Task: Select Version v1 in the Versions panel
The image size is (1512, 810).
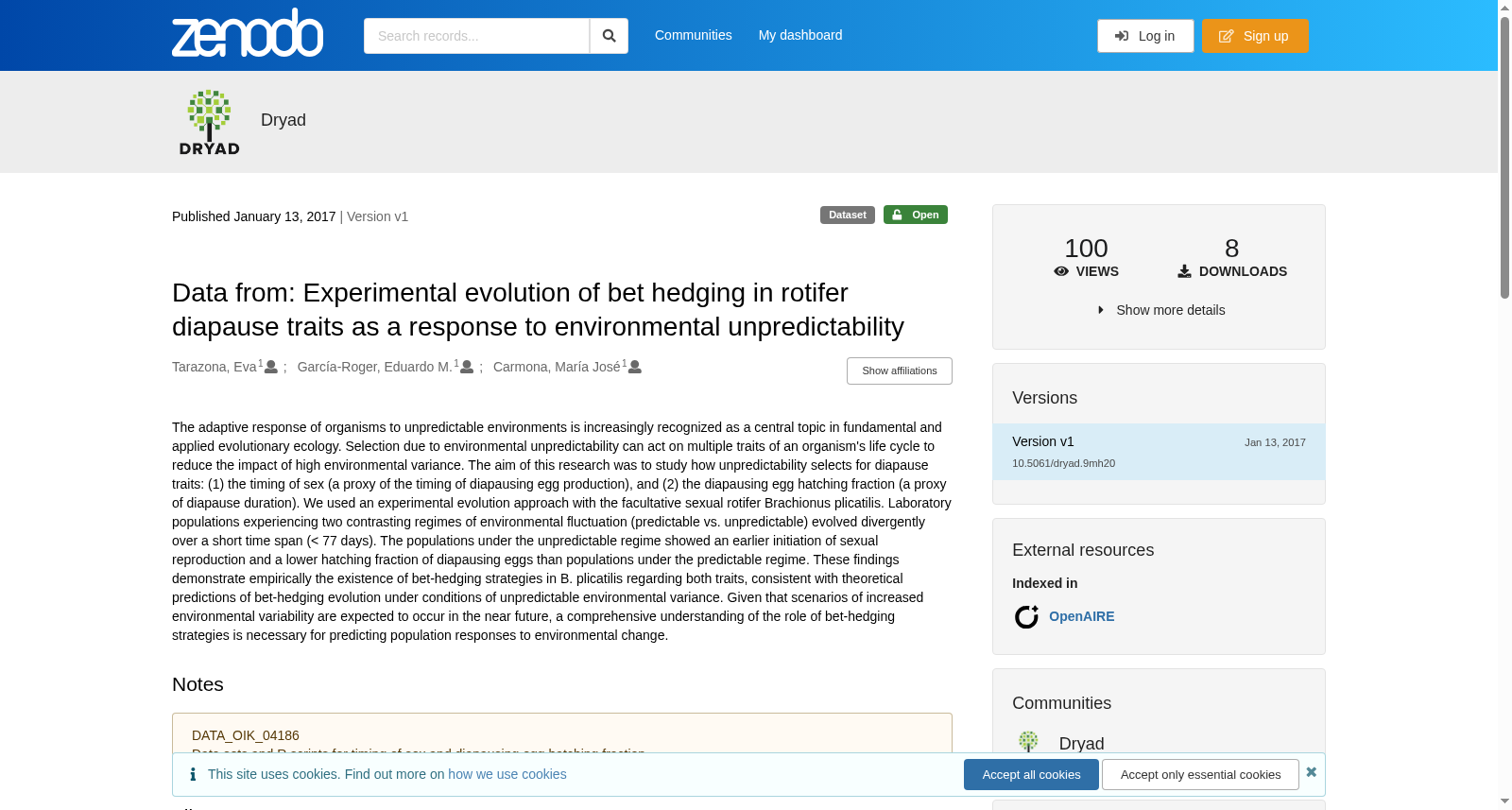Action: [1159, 452]
